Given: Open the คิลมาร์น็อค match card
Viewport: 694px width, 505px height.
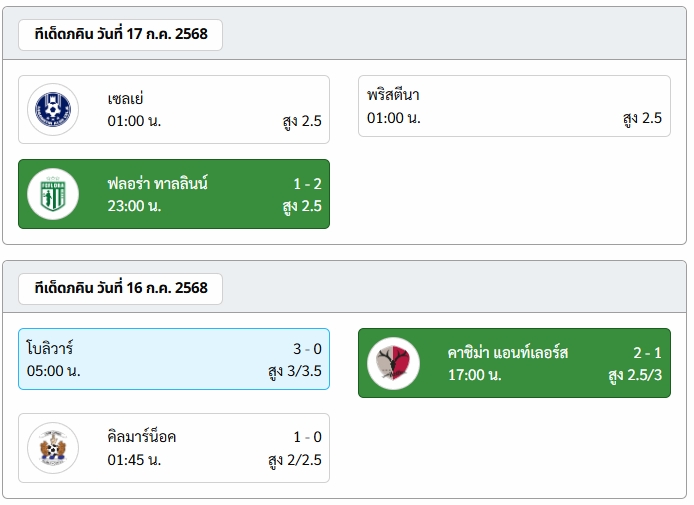Looking at the screenshot, I should pyautogui.click(x=174, y=448).
